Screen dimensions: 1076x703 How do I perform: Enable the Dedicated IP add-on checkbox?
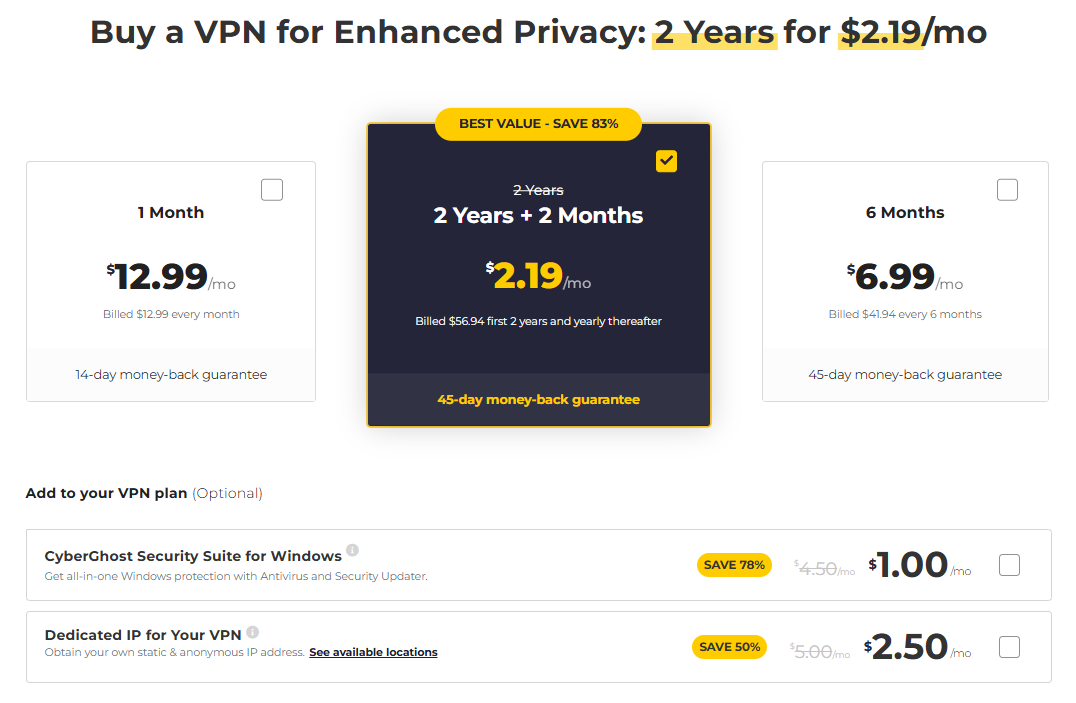click(x=1010, y=647)
